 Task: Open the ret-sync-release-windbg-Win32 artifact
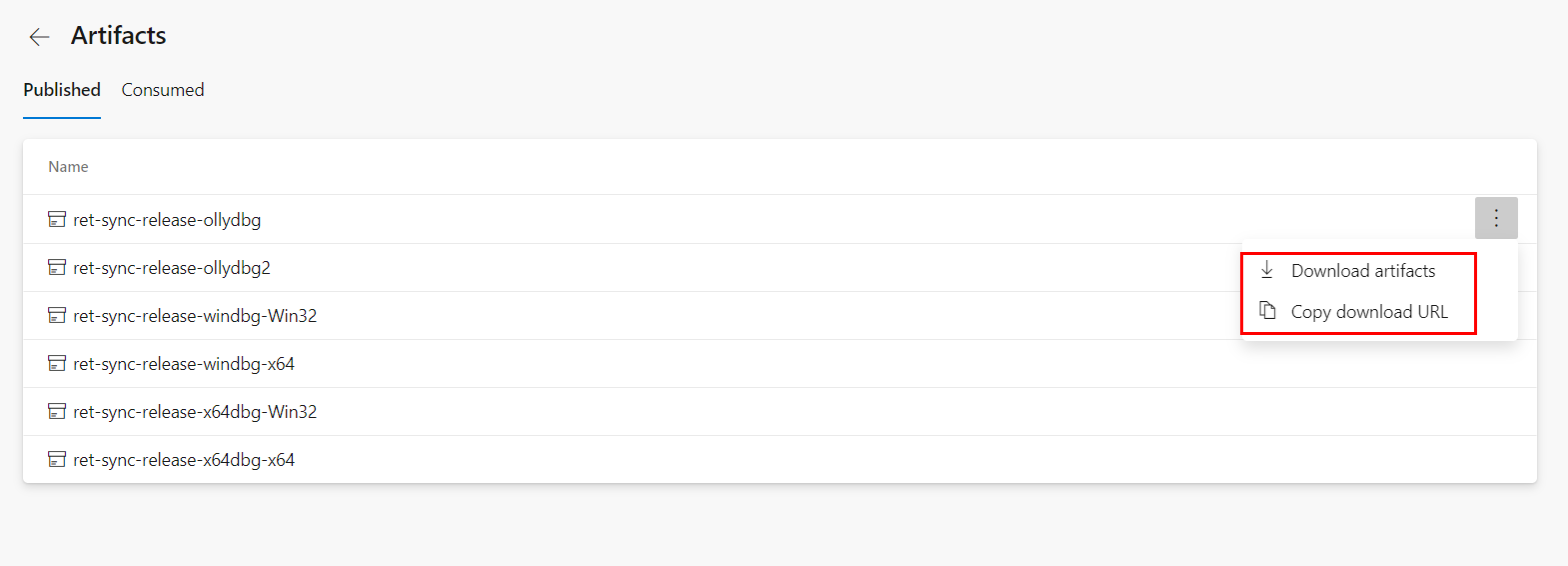195,316
